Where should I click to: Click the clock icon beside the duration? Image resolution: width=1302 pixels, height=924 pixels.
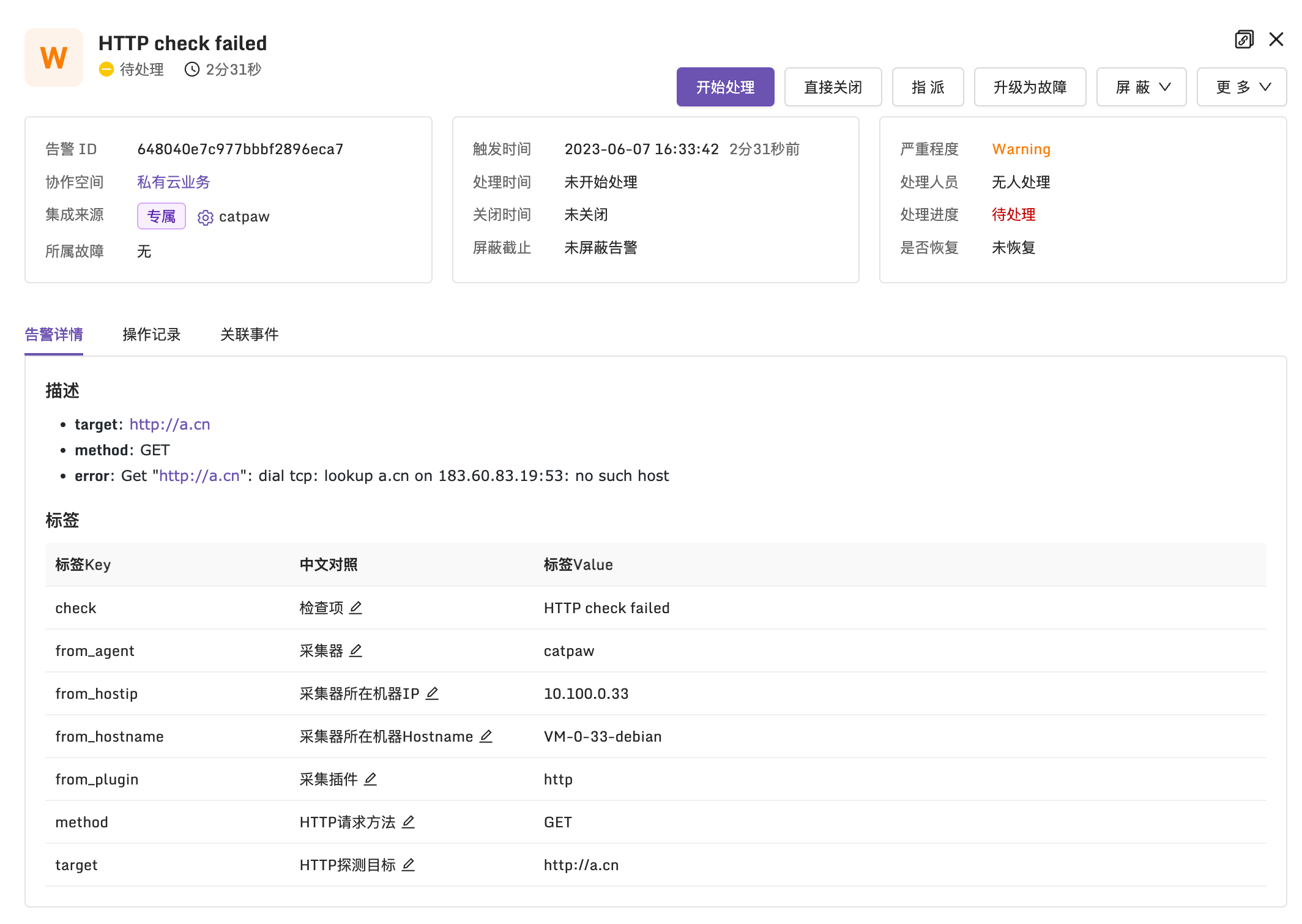192,69
